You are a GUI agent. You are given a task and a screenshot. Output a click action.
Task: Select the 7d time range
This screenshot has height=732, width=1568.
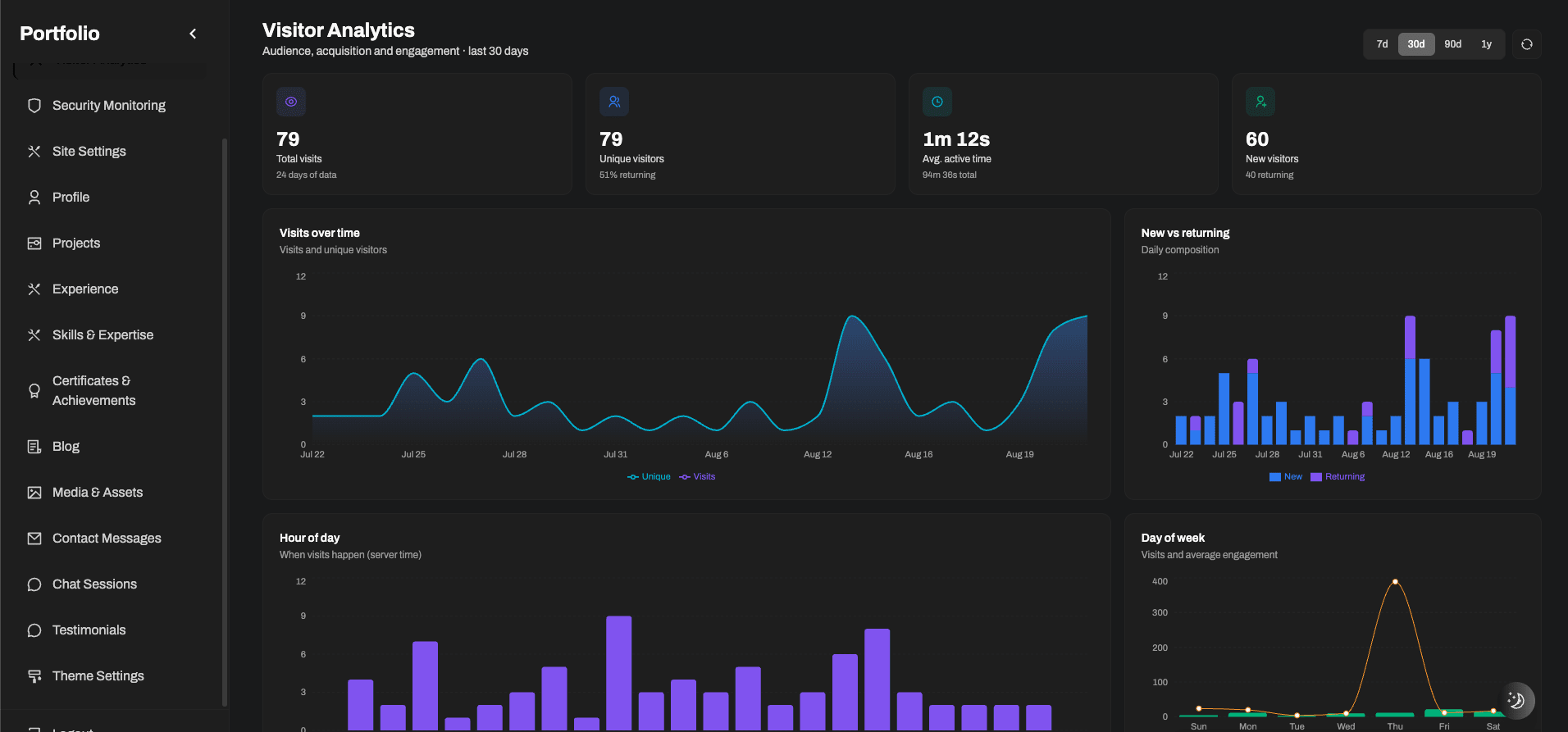pos(1382,44)
